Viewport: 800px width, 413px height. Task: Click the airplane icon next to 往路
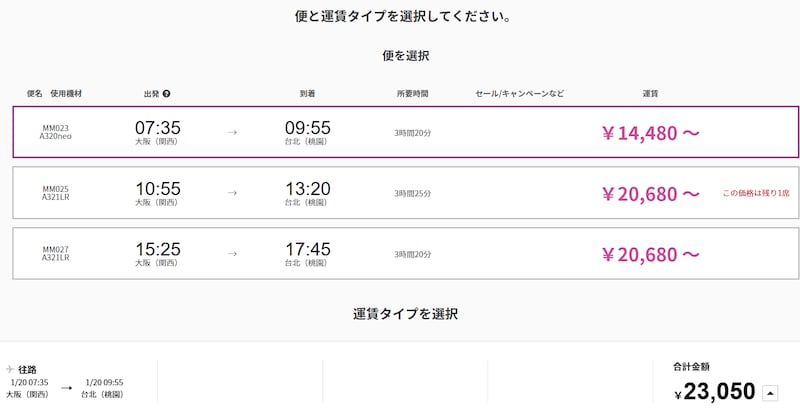(10, 370)
